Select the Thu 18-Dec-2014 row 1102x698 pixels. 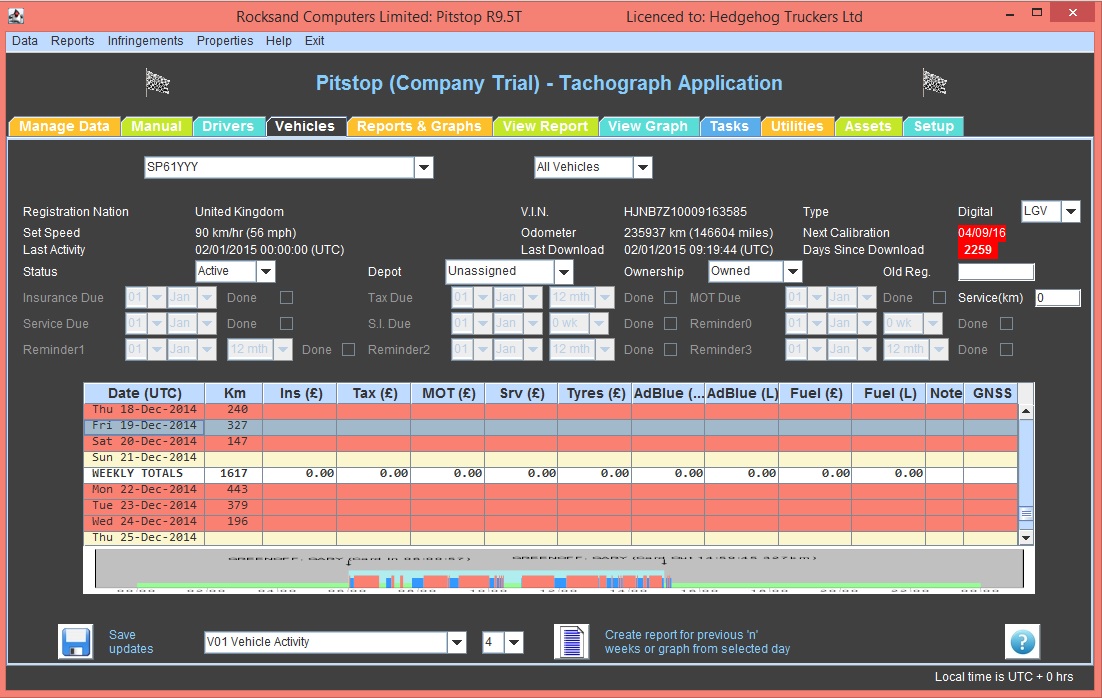[x=550, y=409]
